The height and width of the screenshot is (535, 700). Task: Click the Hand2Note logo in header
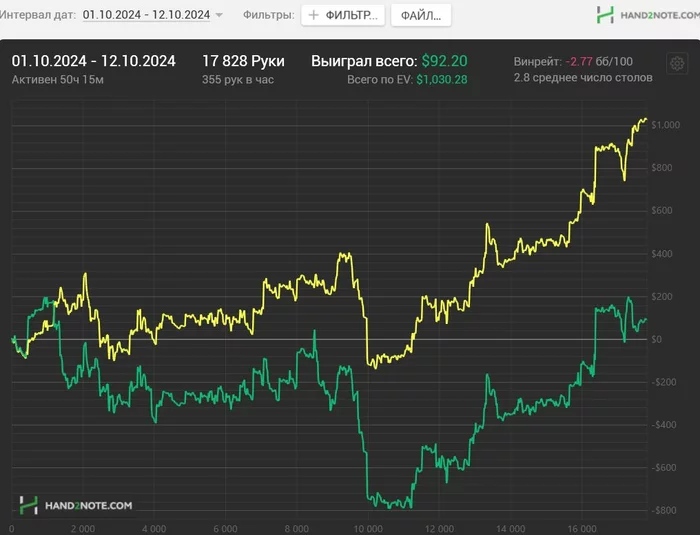(648, 15)
